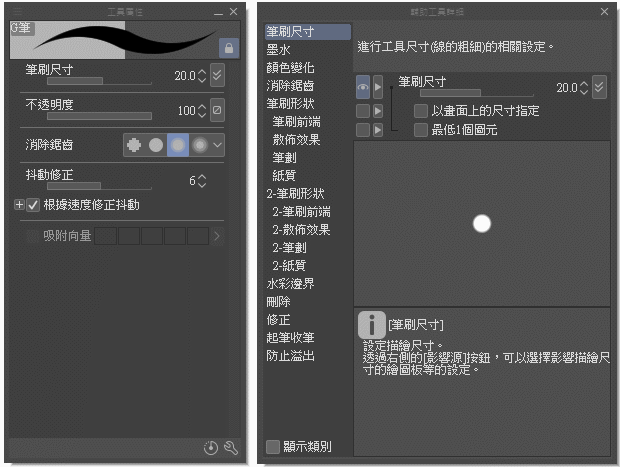Click 筆刷尺寸 dynamics button in tool property panel
This screenshot has width=620, height=467.
pos(217,75)
